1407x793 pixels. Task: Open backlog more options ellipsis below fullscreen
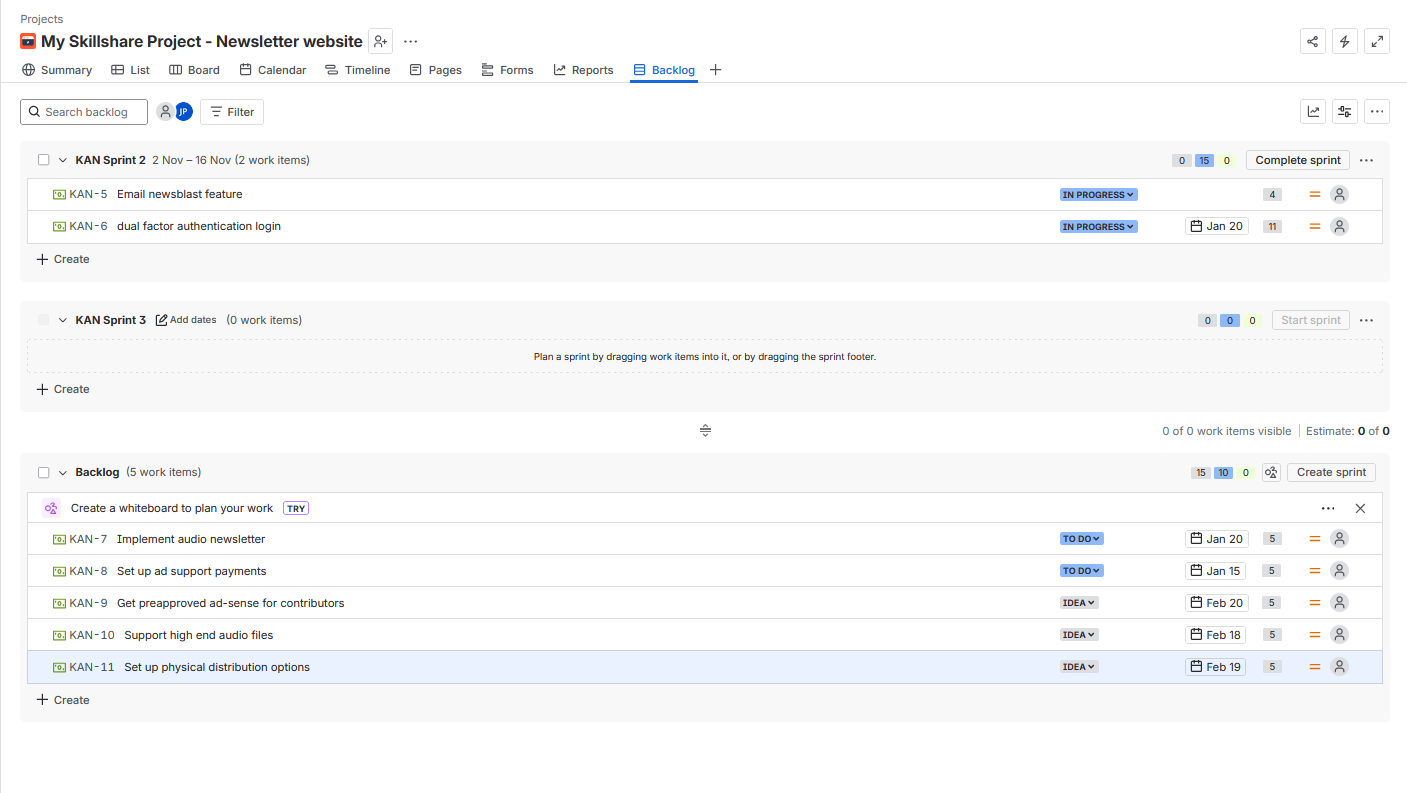(1377, 112)
